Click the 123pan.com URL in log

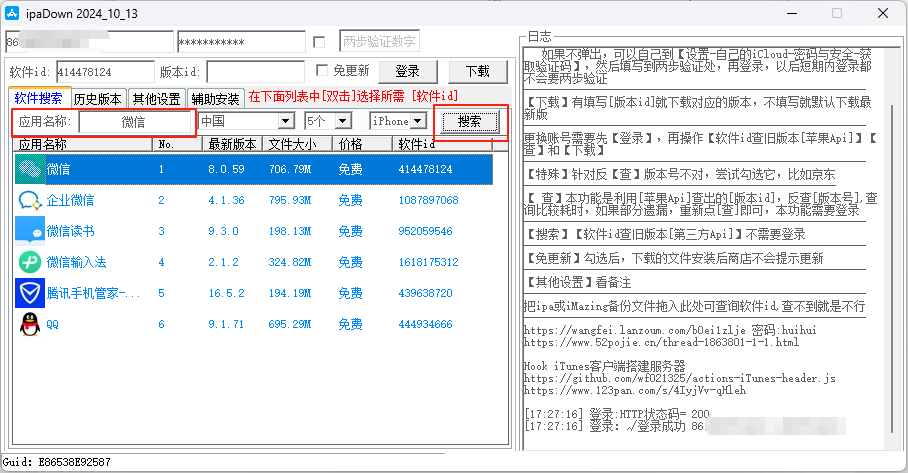(635, 390)
